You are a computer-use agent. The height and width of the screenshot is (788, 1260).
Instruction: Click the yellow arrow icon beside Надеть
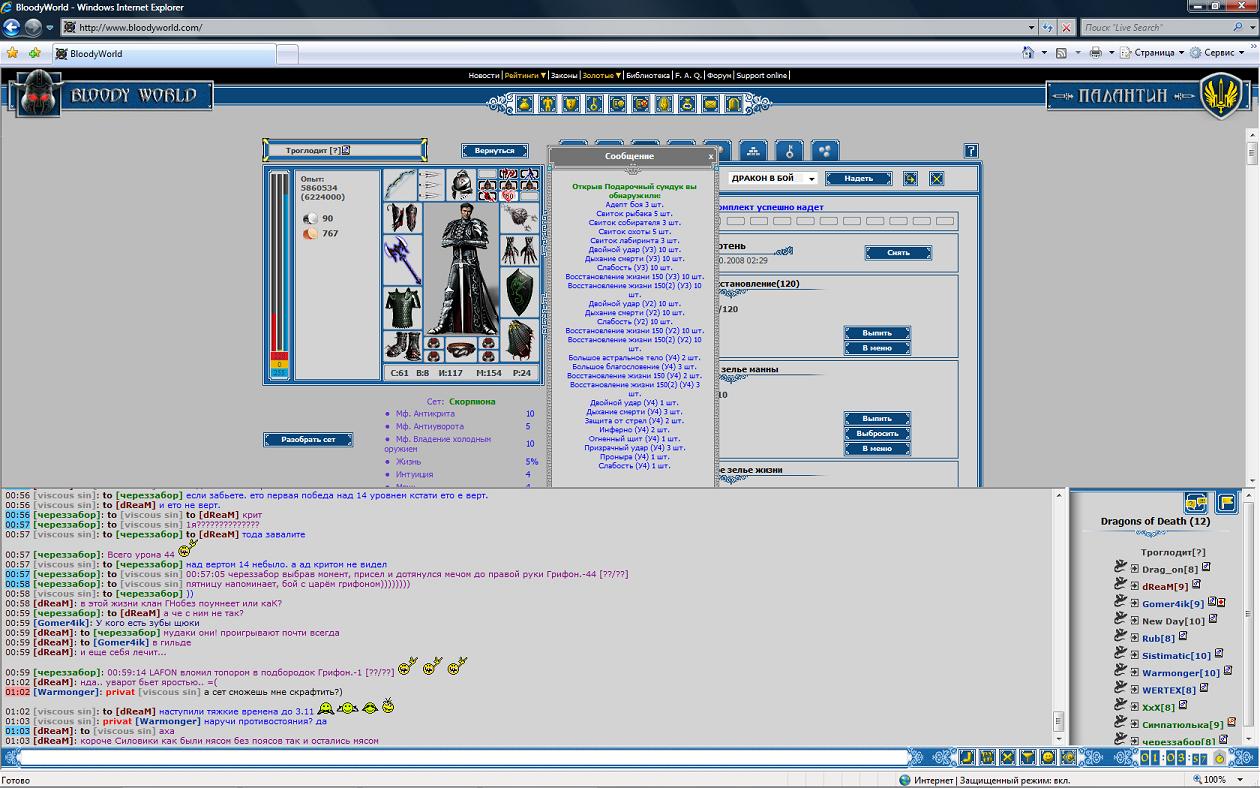click(x=910, y=179)
